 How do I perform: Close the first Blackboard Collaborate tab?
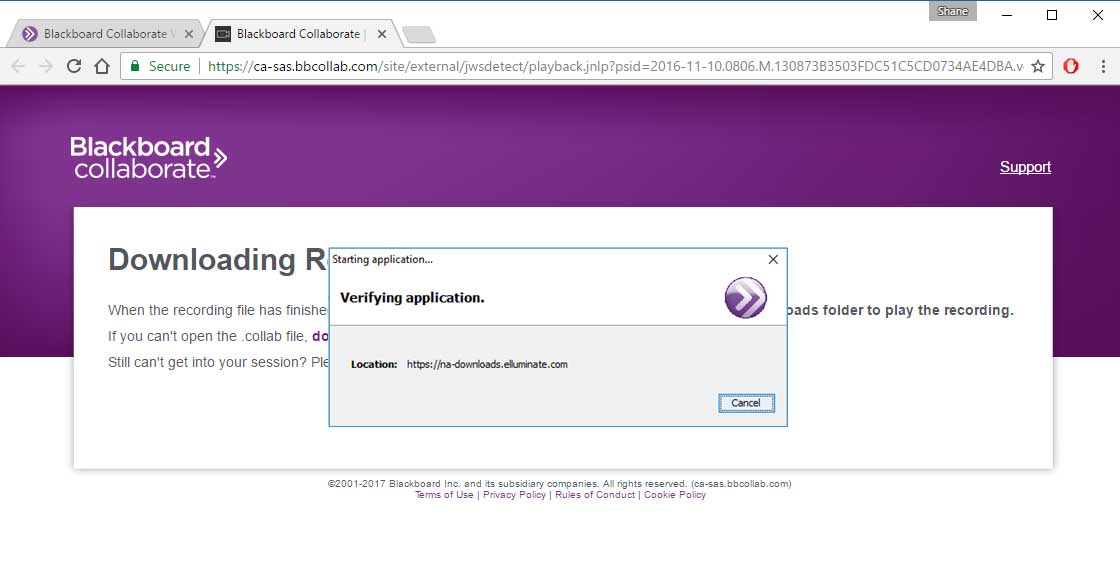(x=189, y=34)
